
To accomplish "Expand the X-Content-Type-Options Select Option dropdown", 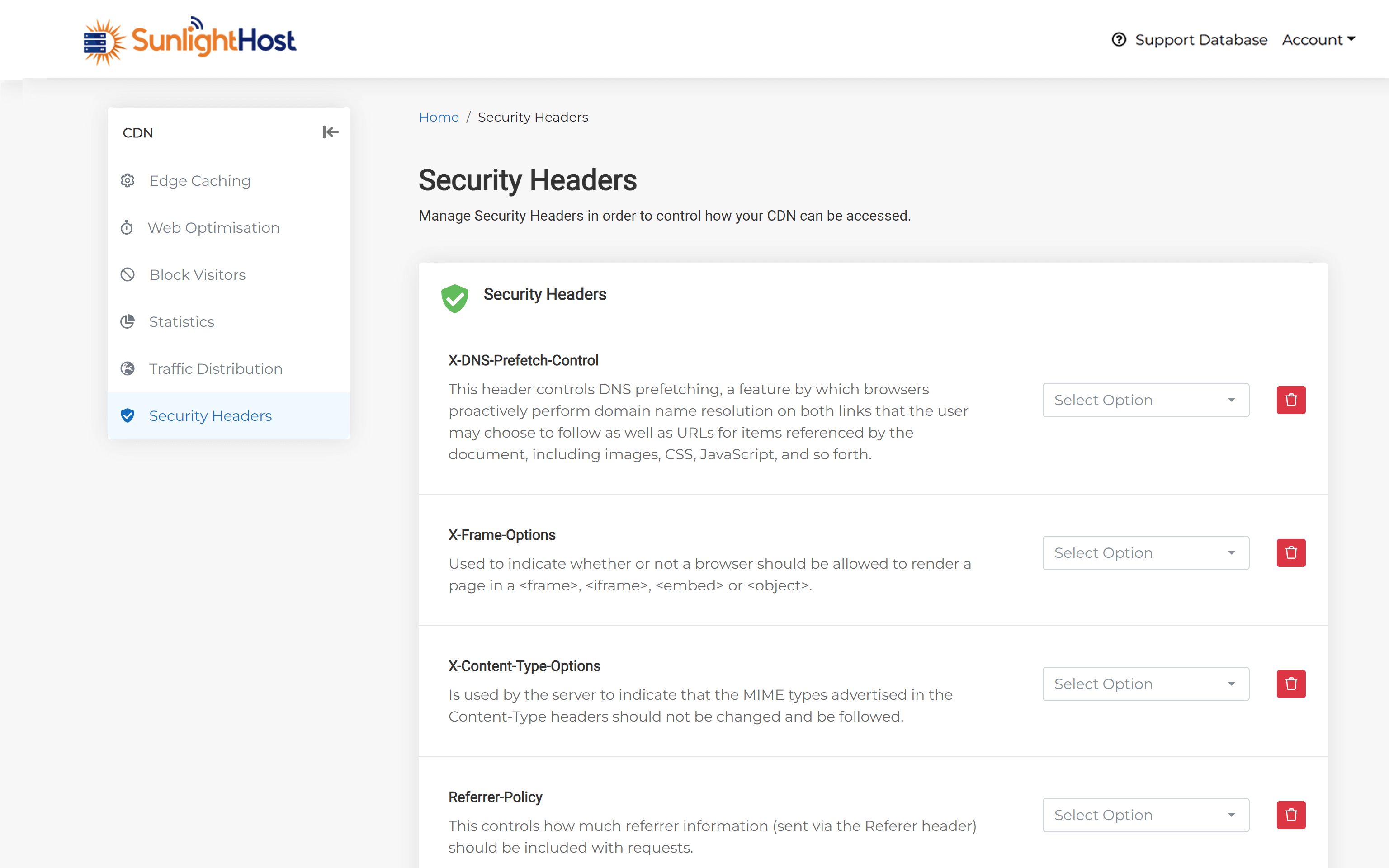I will (x=1146, y=684).
